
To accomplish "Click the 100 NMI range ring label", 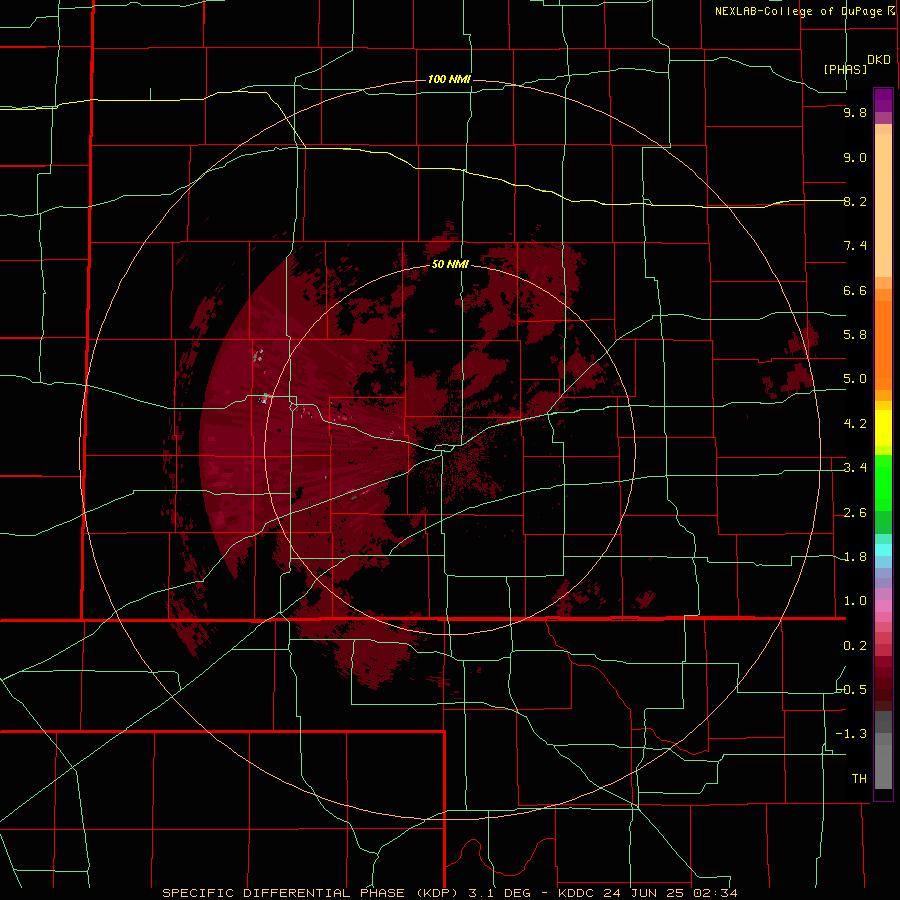I will 449,79.
